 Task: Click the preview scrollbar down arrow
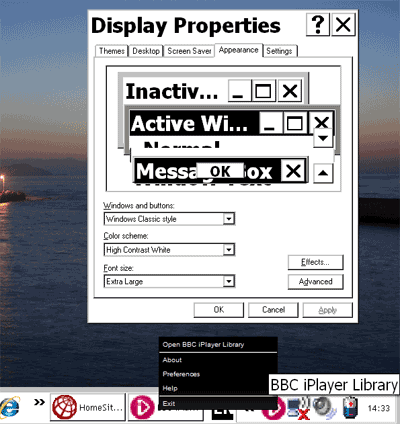[x=323, y=138]
